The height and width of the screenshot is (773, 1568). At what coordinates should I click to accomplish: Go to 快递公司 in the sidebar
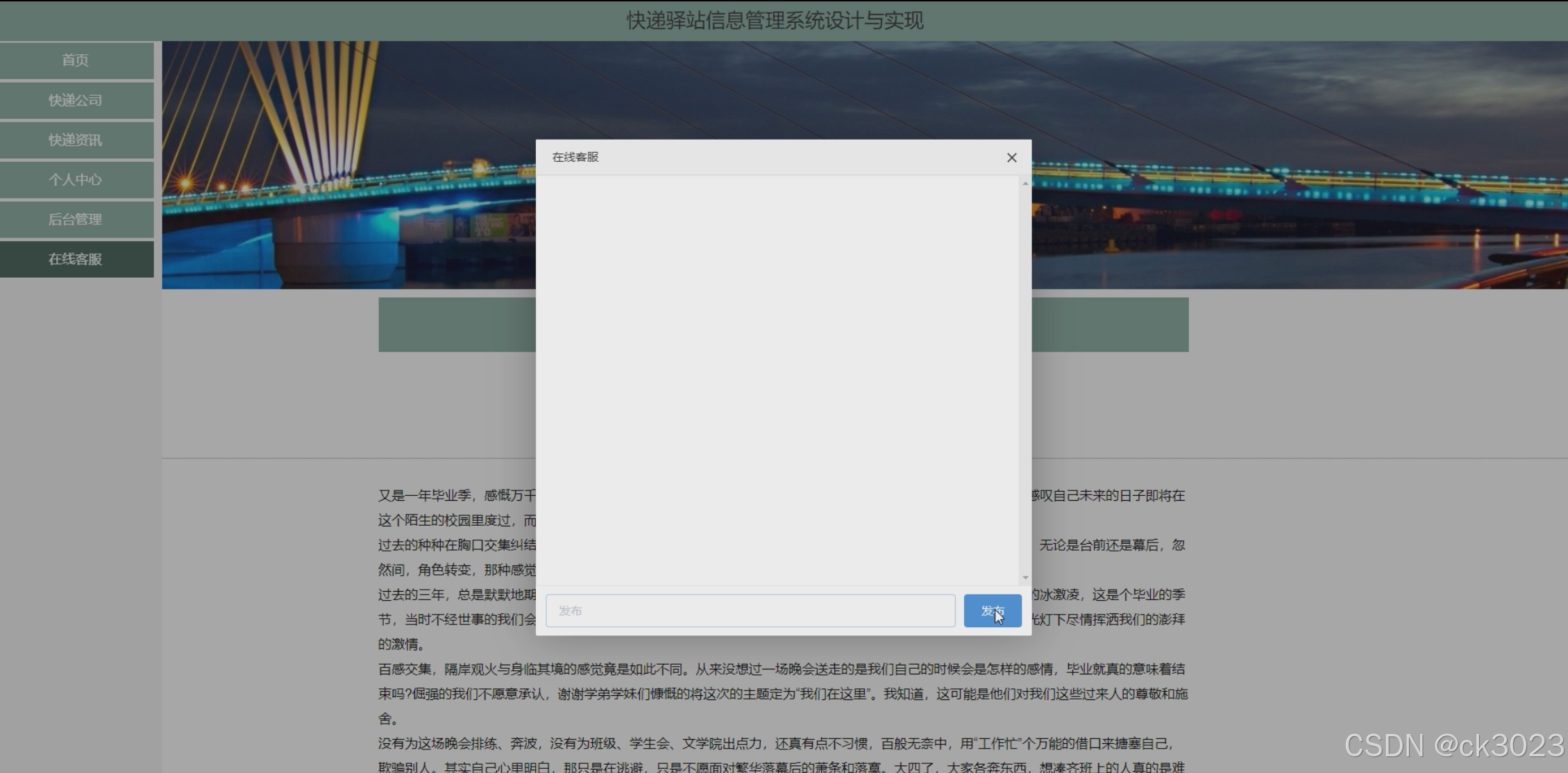click(x=76, y=100)
